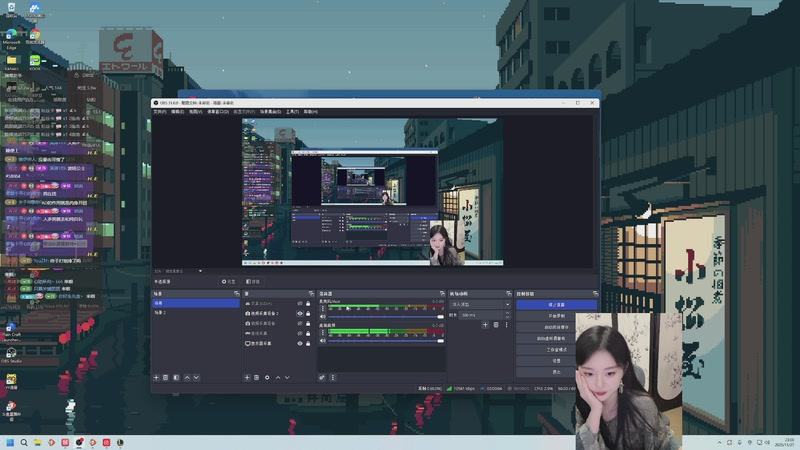Pop out the Sources dock panel
This screenshot has width=800, height=450.
tap(312, 294)
